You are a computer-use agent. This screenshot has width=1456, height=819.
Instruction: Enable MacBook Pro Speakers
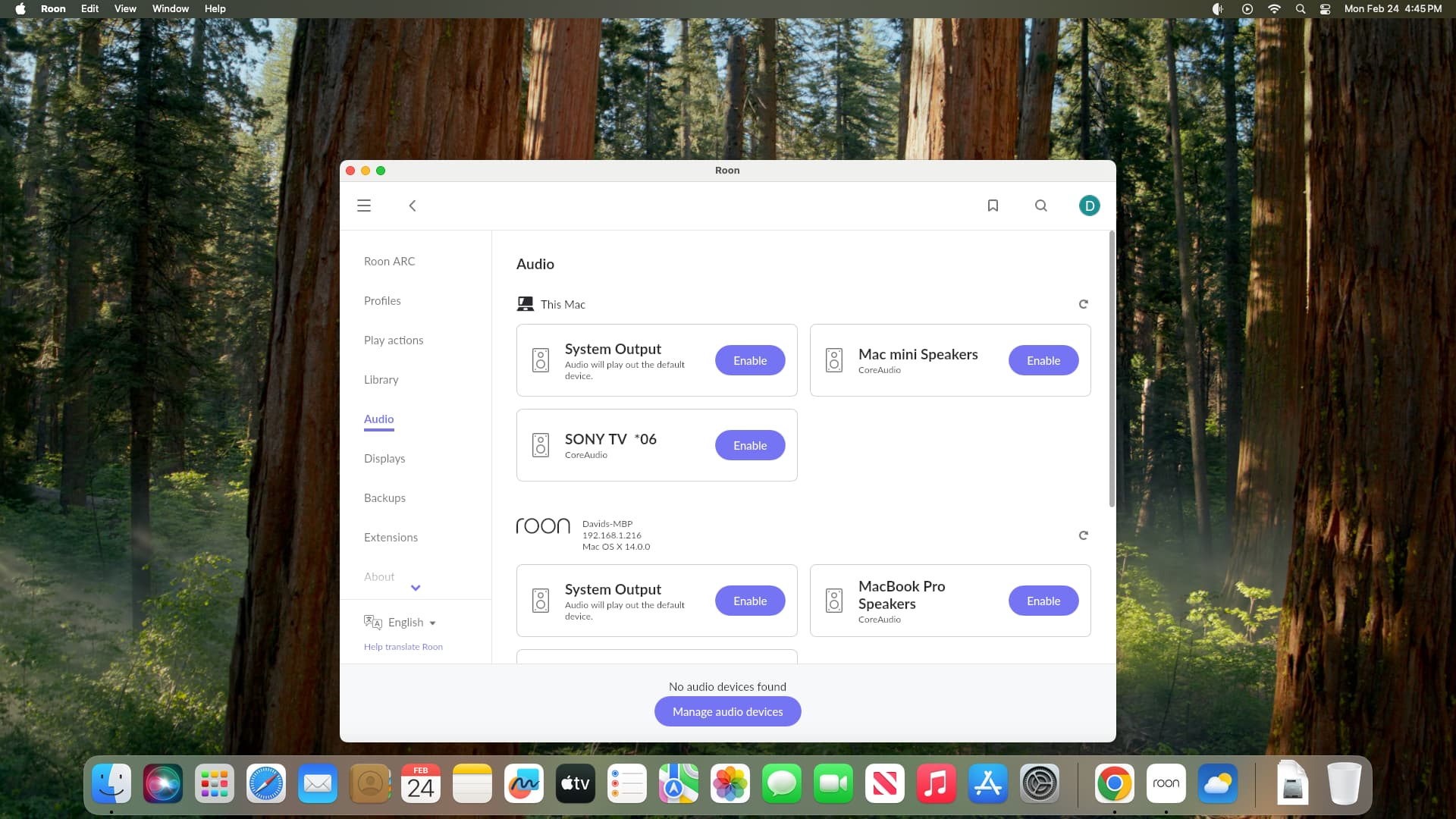tap(1043, 601)
